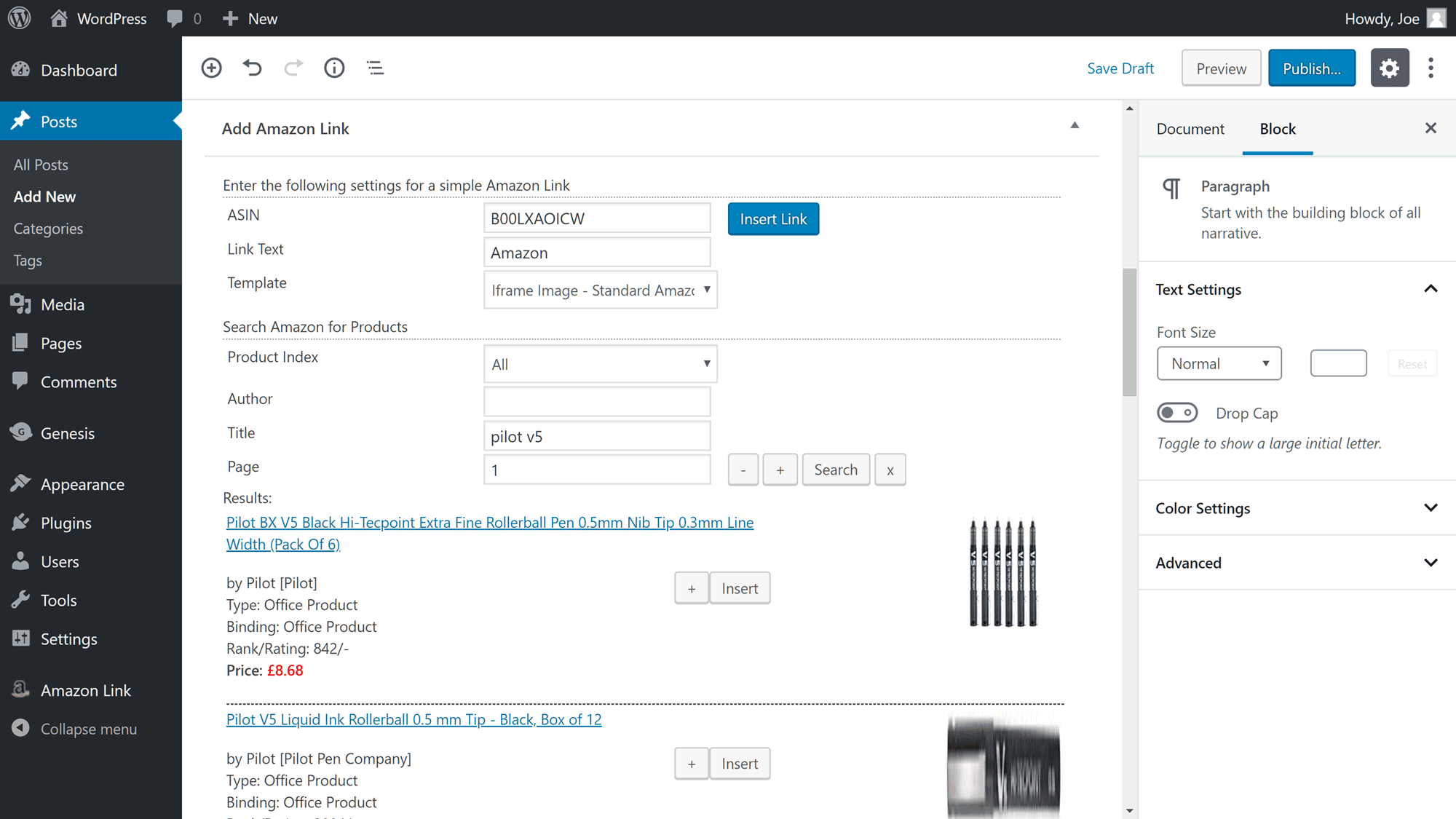Click the redo arrow icon
Viewport: 1456px width, 819px height.
293,67
